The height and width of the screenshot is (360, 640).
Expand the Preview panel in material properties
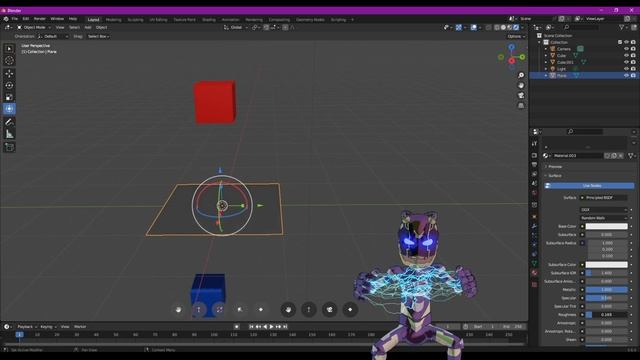coord(554,167)
